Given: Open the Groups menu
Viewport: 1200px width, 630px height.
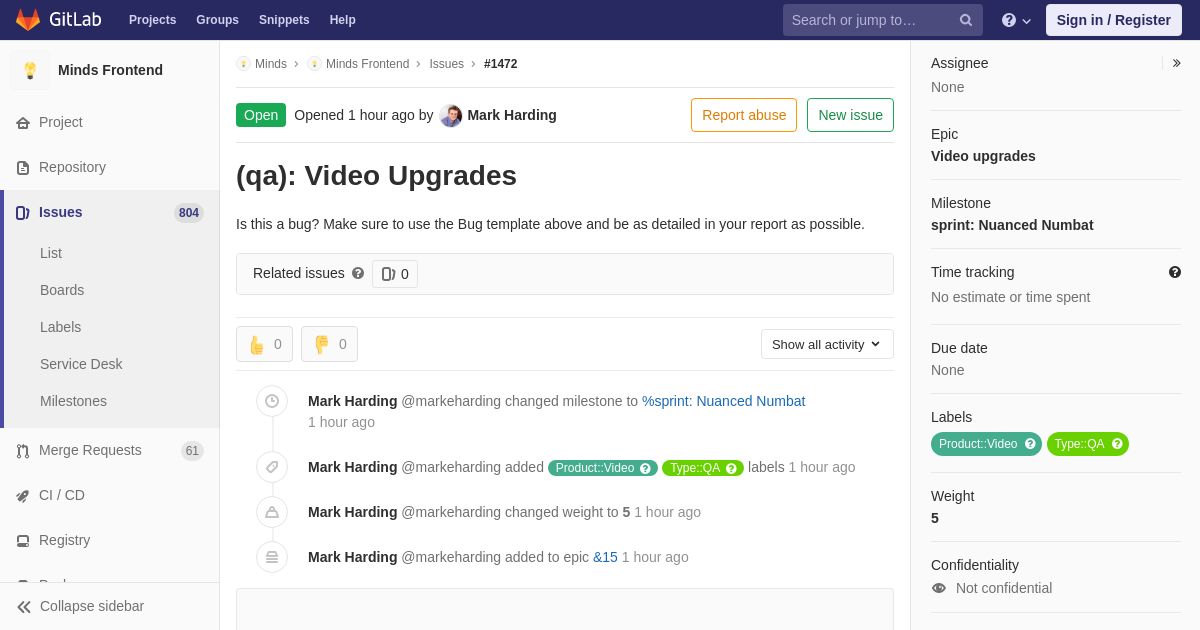Looking at the screenshot, I should coord(217,20).
